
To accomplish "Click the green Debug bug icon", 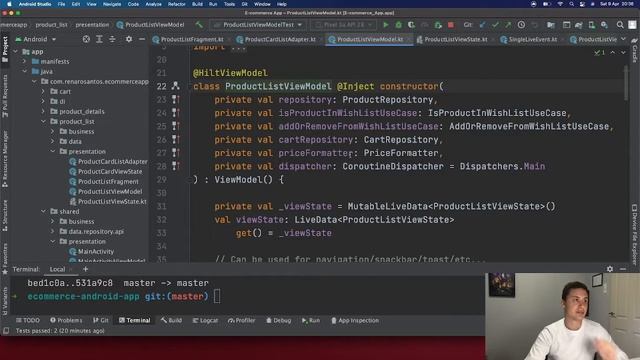I will (x=398, y=25).
